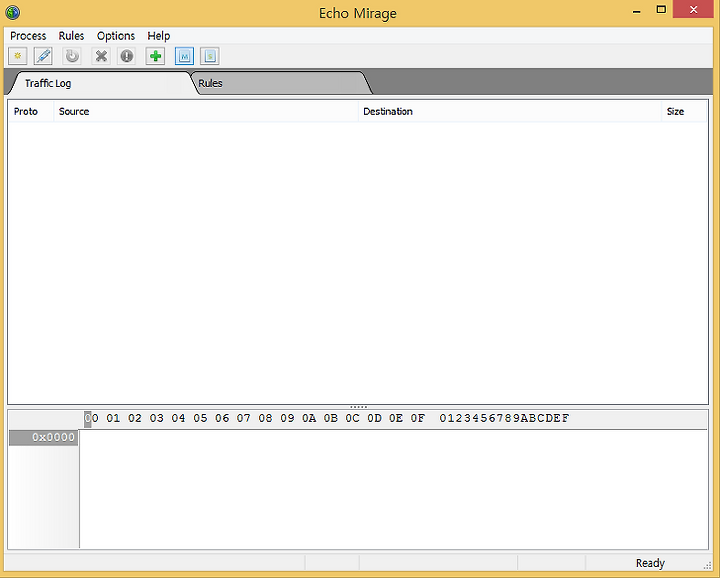The image size is (720, 578).
Task: Click inside the hex editor data area
Action: pos(394,489)
